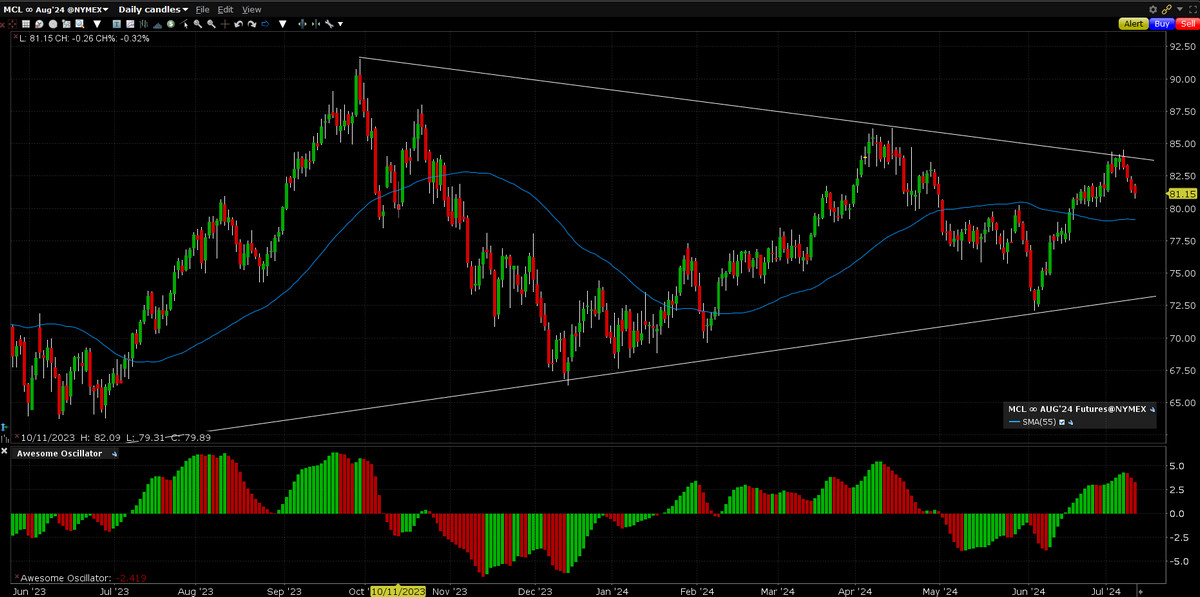Open chart settings with the wrench icon
The image size is (1200, 597).
point(329,23)
